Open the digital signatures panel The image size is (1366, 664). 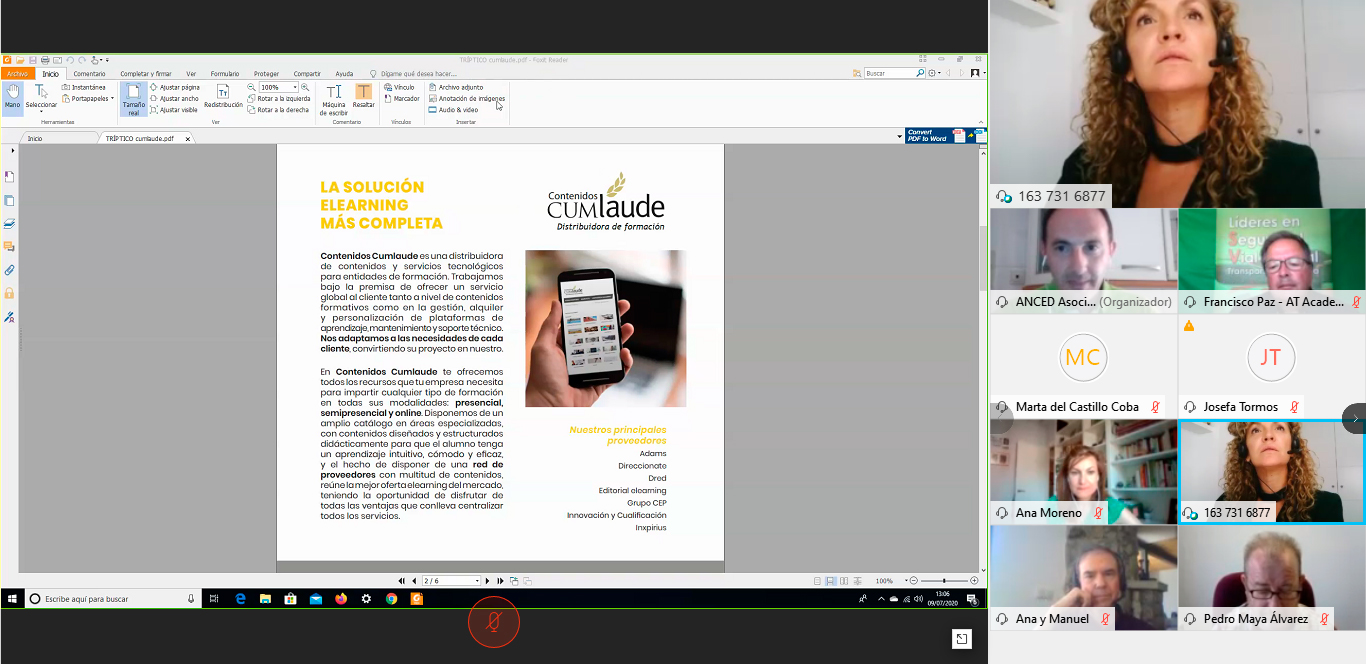coord(9,317)
